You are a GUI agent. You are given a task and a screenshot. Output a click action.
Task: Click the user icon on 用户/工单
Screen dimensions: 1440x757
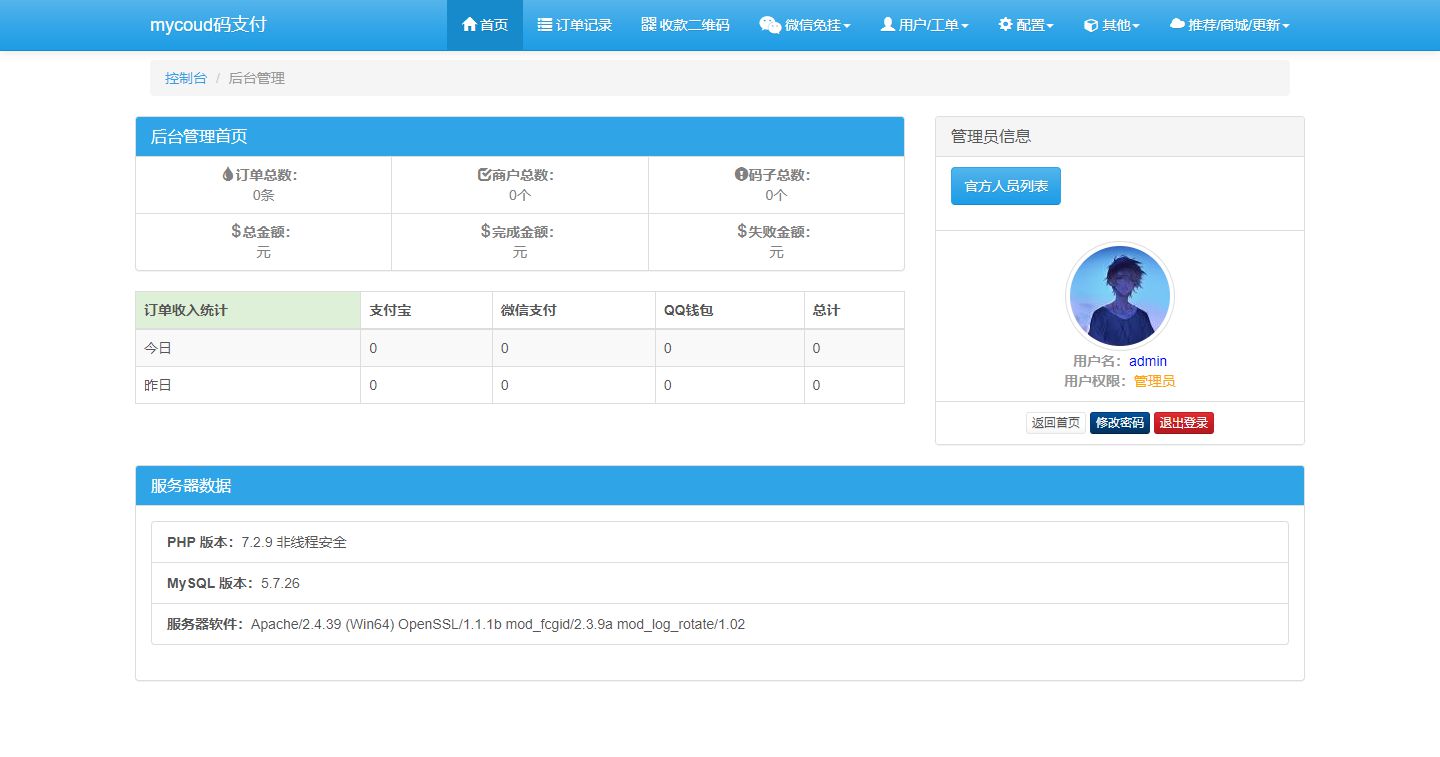[x=887, y=25]
